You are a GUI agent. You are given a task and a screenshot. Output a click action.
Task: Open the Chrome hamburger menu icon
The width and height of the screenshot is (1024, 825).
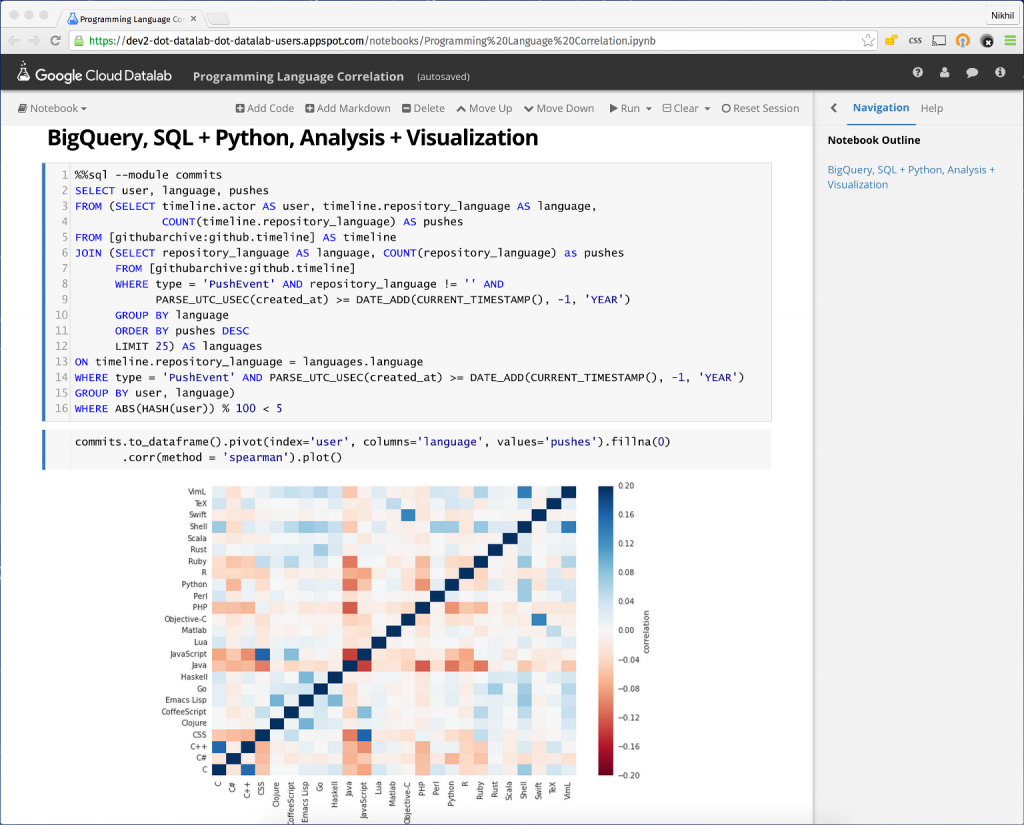1010,40
